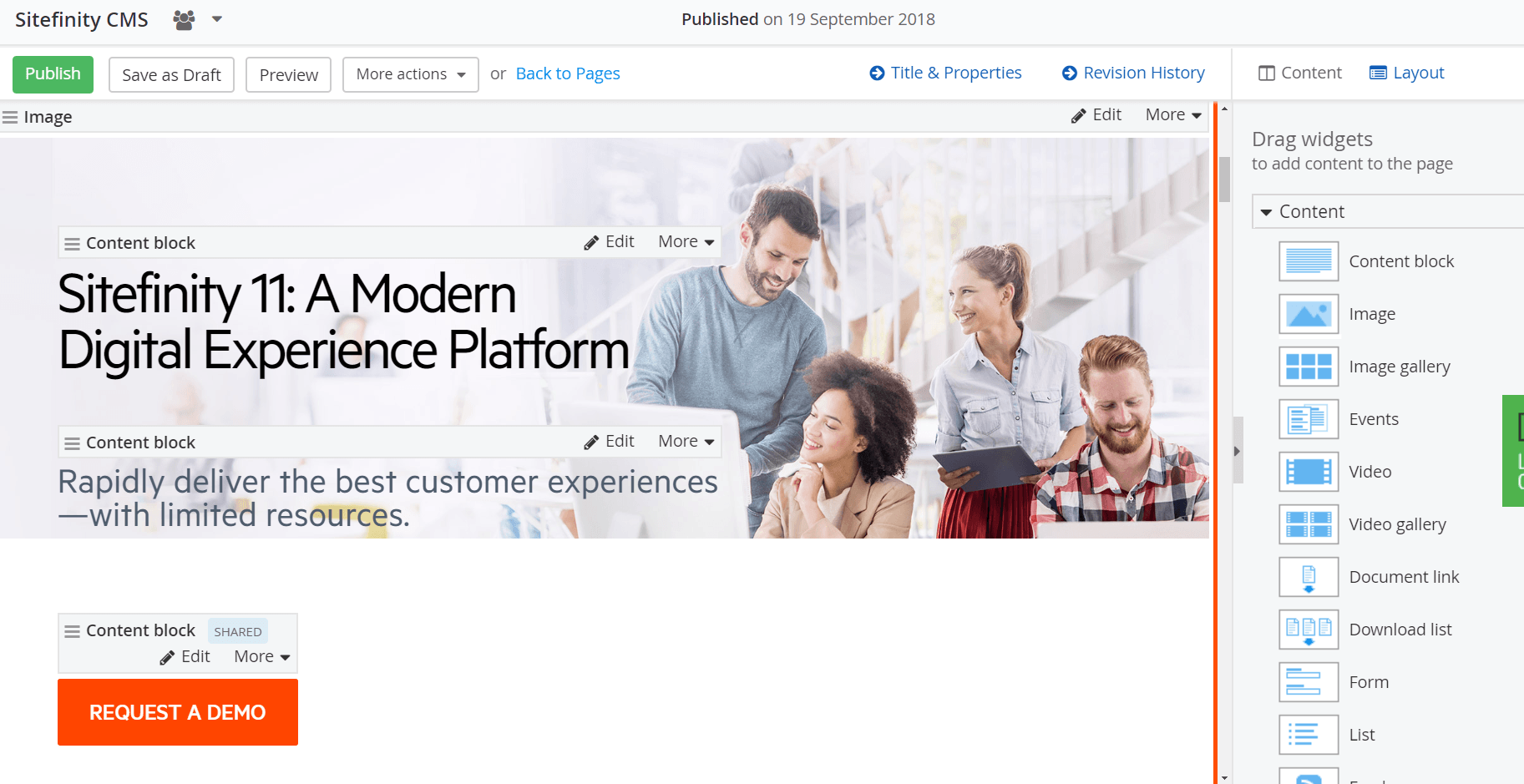Select the Events widget icon
The image size is (1524, 784).
(x=1309, y=419)
